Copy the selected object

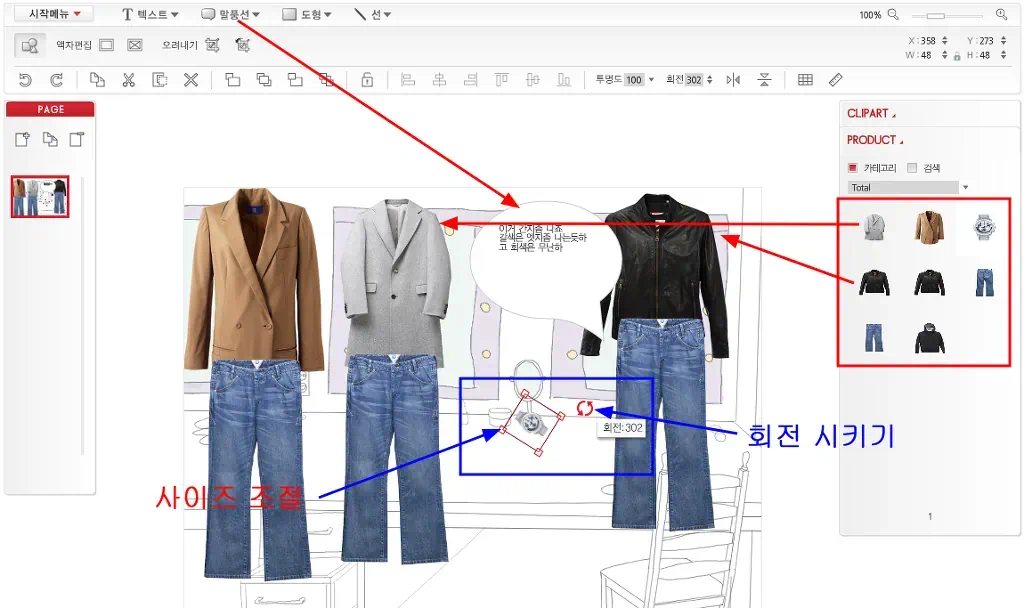(x=97, y=80)
